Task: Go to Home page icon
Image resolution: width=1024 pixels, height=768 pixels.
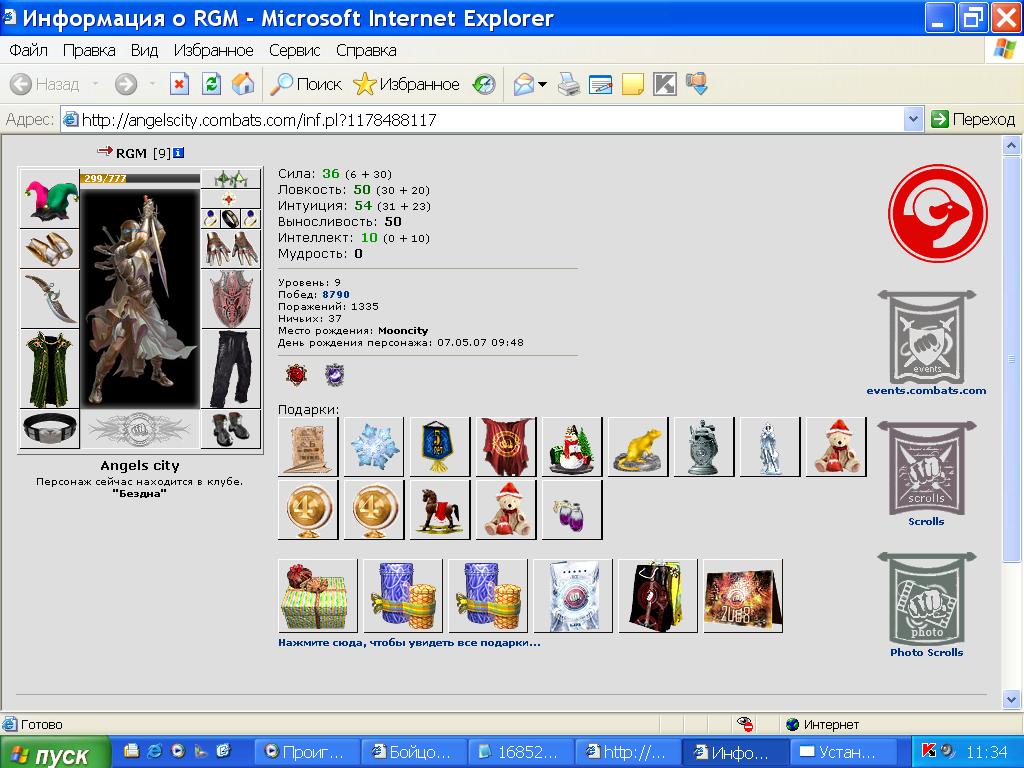Action: pos(243,84)
